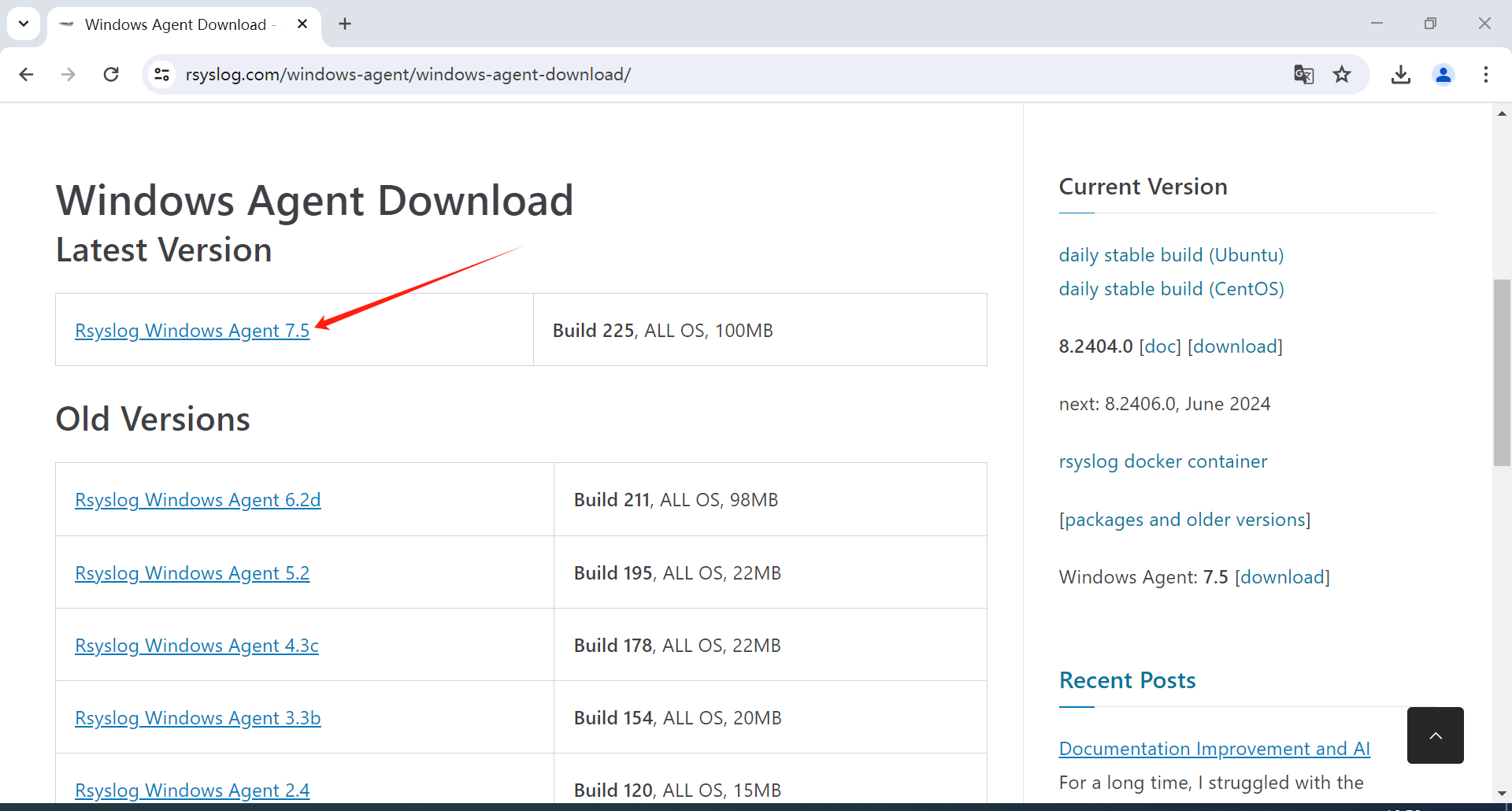Viewport: 1512px width, 811px height.
Task: Open daily stable build (Ubuntu) link
Action: pos(1171,255)
